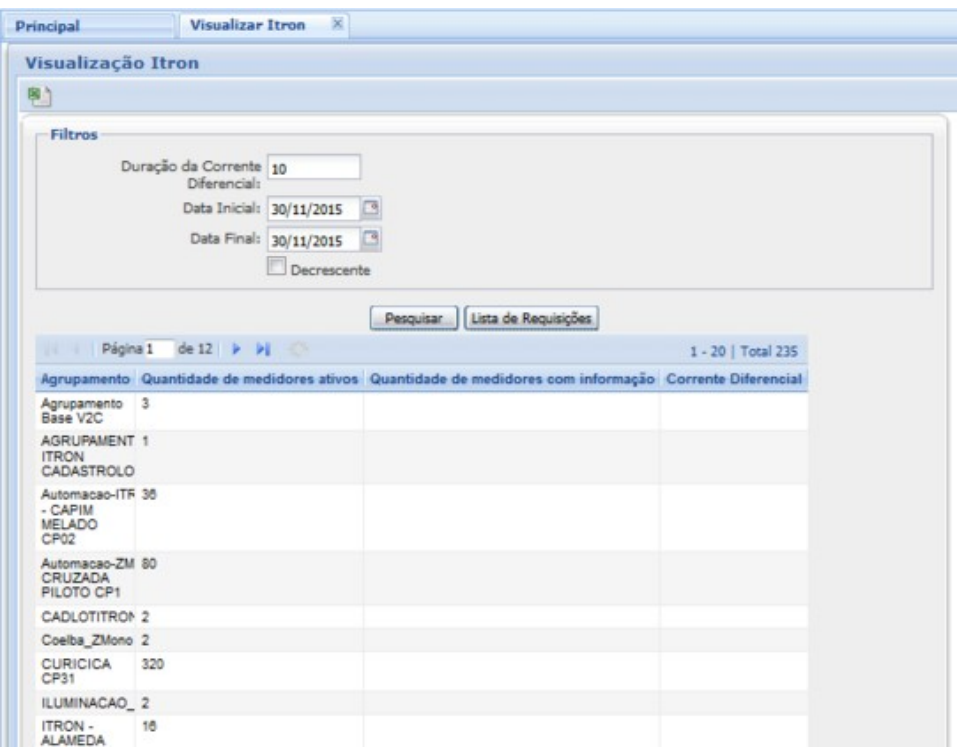957x754 pixels.
Task: Open the Data Final calendar picker
Action: click(372, 239)
